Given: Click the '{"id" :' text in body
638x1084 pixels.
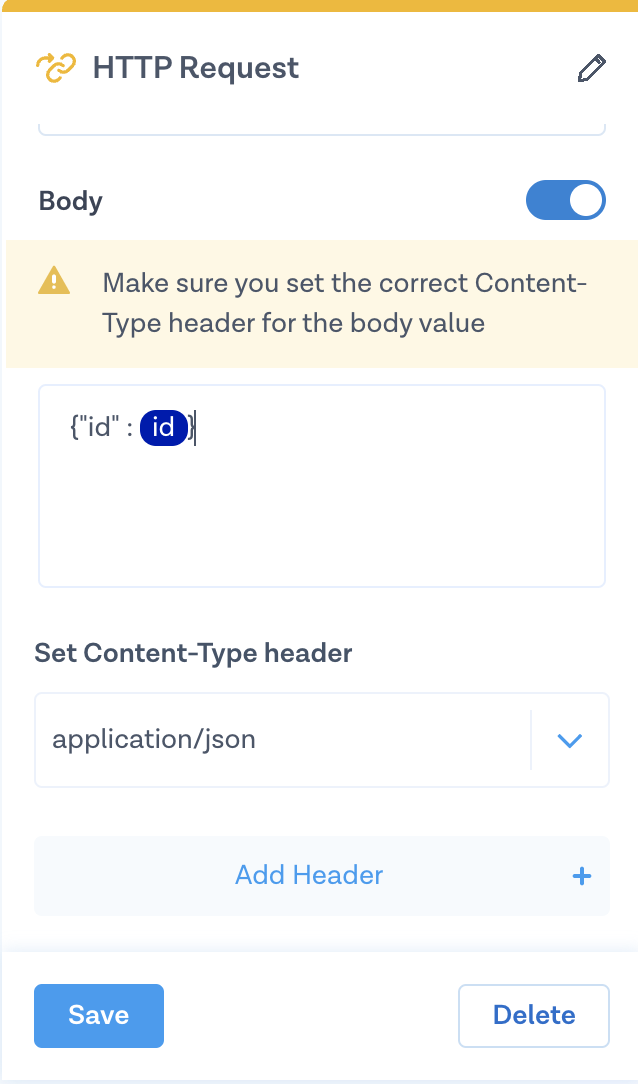Looking at the screenshot, I should [x=102, y=429].
